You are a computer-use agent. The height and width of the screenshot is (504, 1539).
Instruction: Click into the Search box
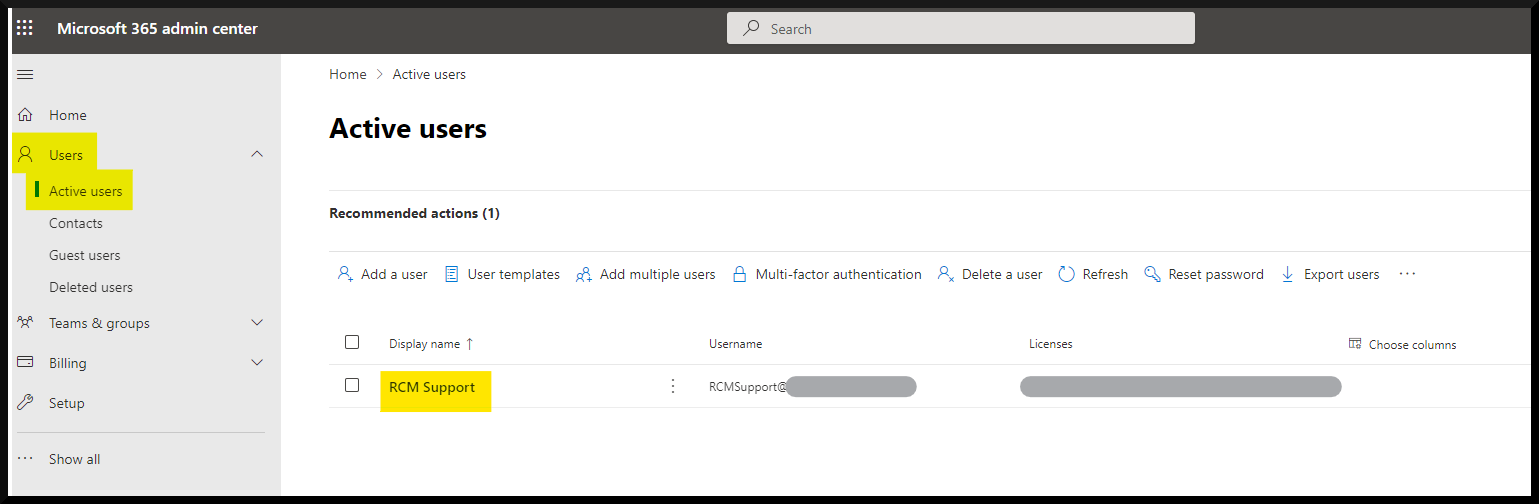pyautogui.click(x=961, y=28)
